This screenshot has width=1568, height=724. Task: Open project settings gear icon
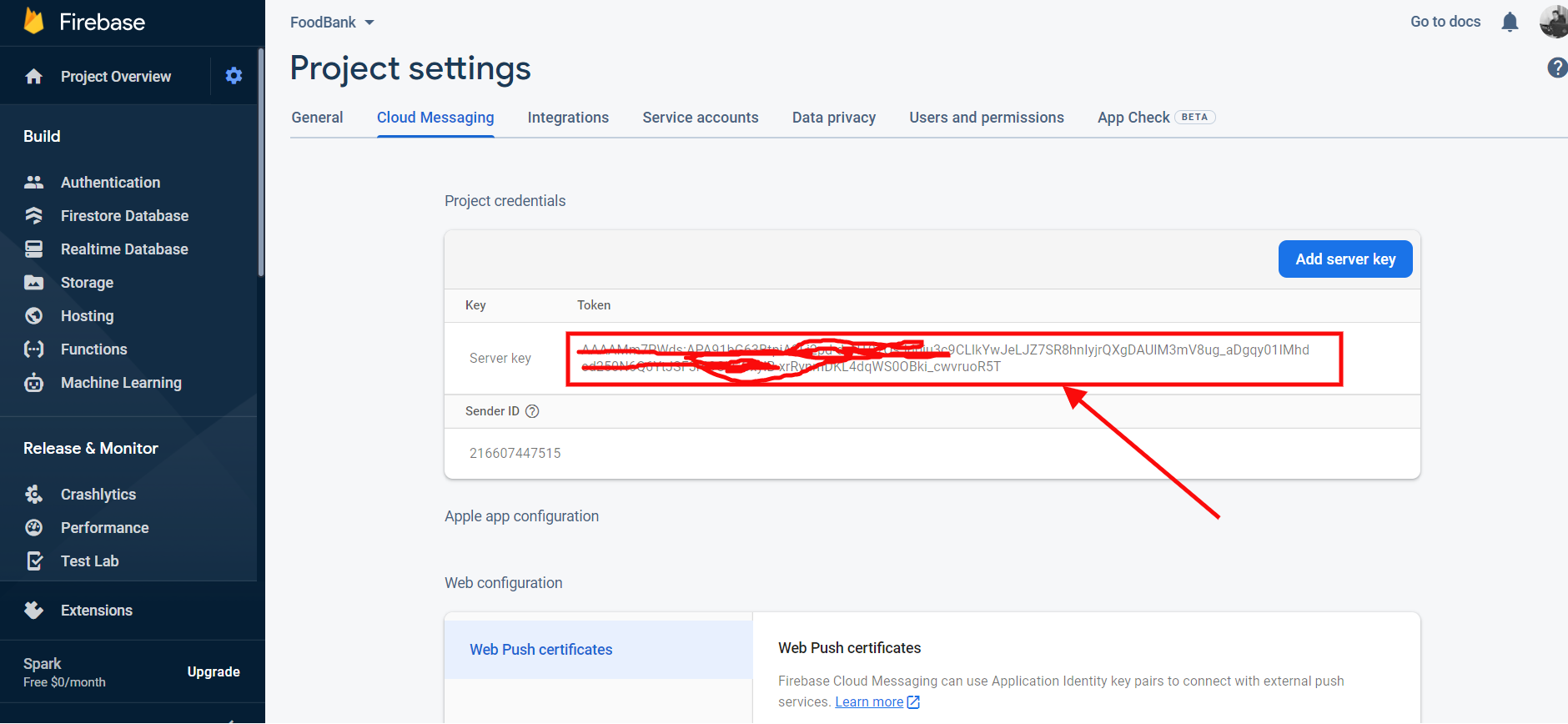(234, 76)
